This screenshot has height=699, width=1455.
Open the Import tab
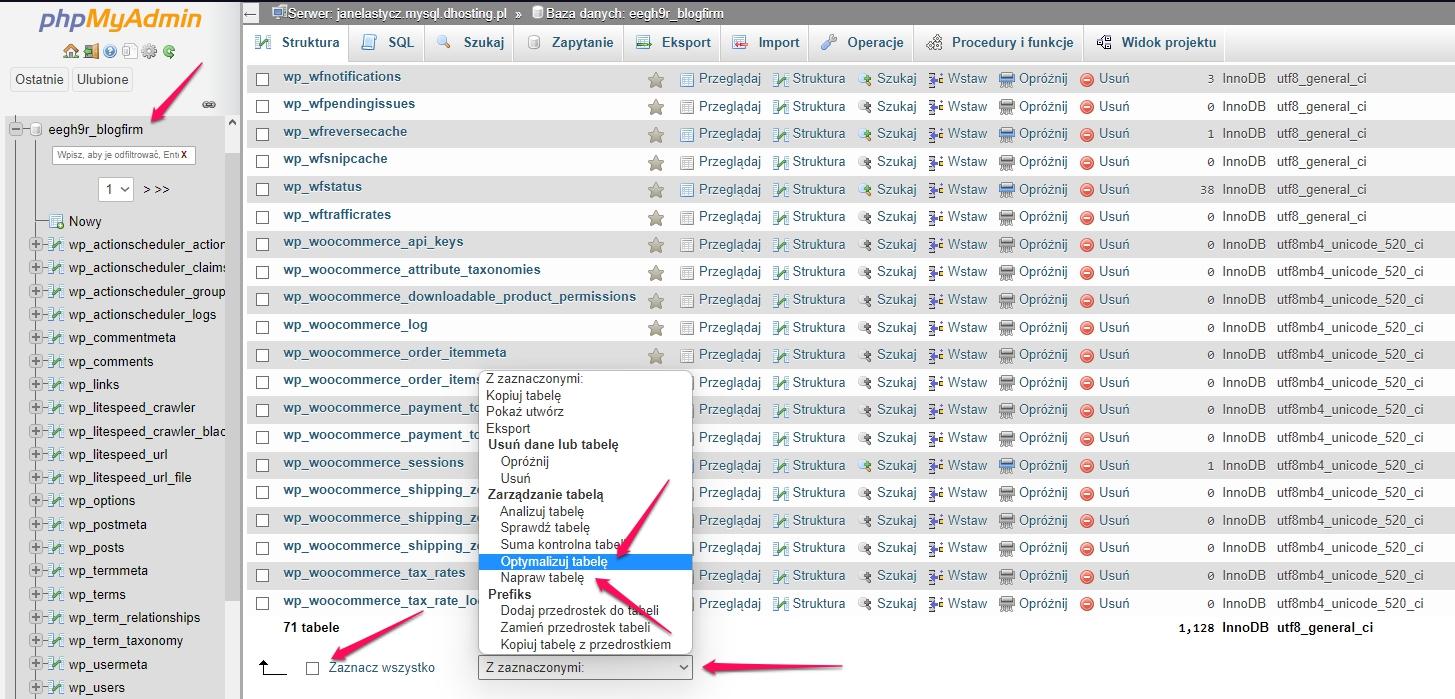coord(765,43)
